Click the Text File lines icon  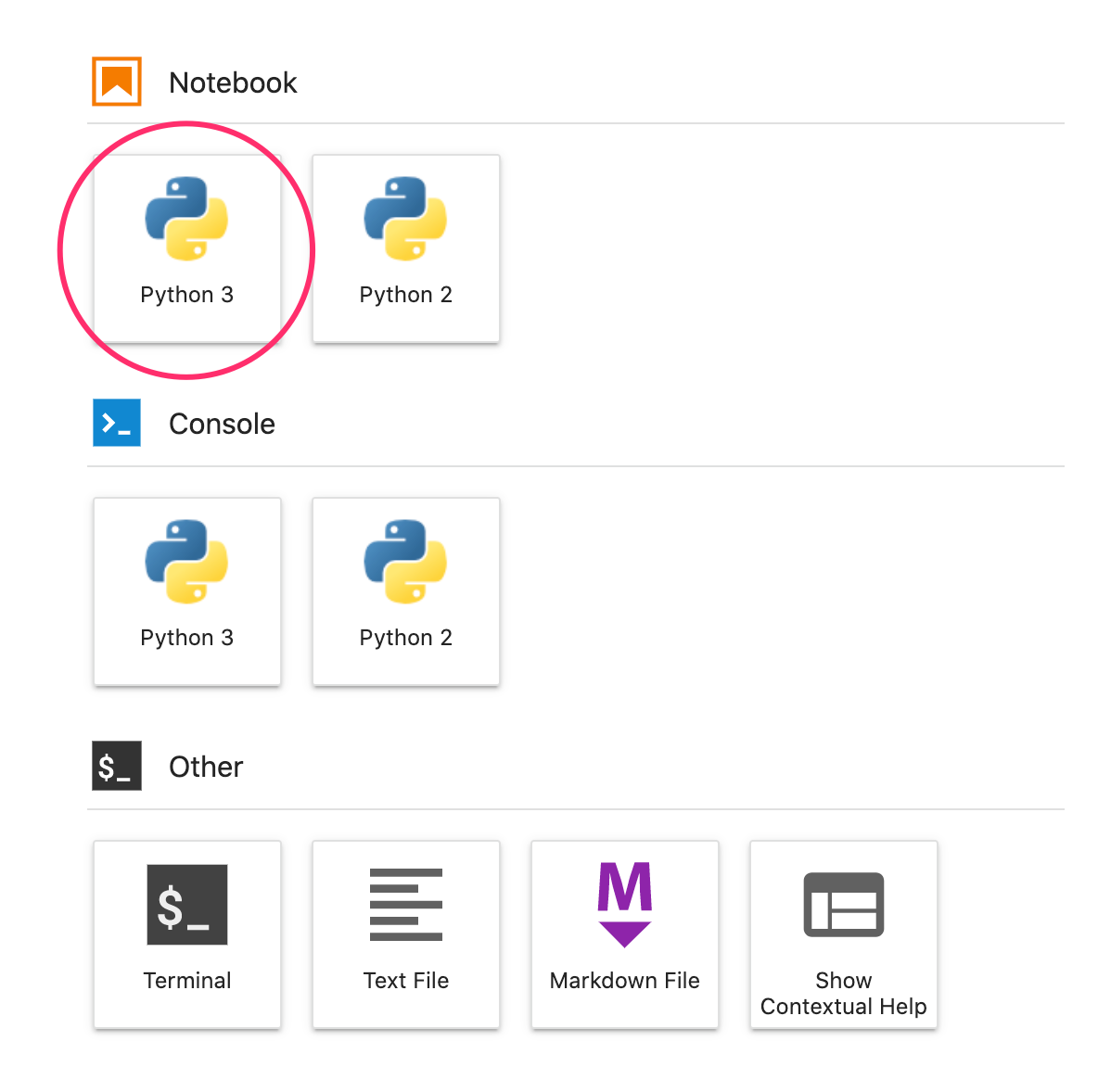click(405, 905)
